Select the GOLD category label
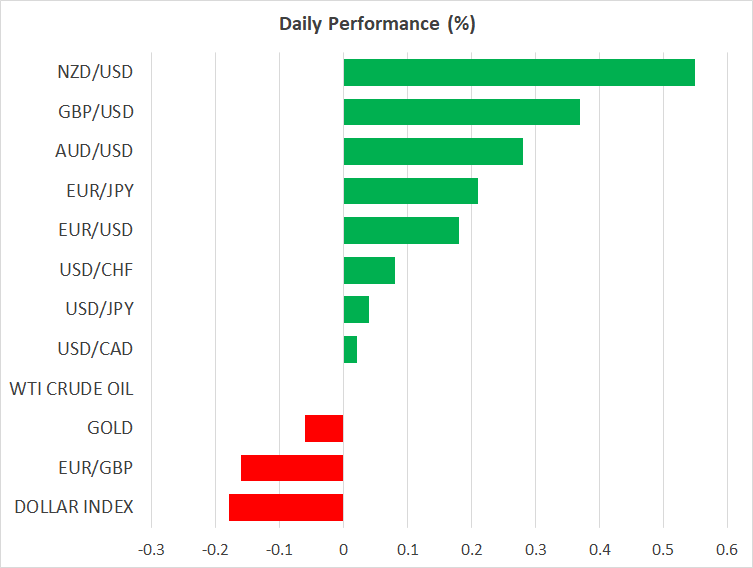753x568 pixels. [110, 428]
